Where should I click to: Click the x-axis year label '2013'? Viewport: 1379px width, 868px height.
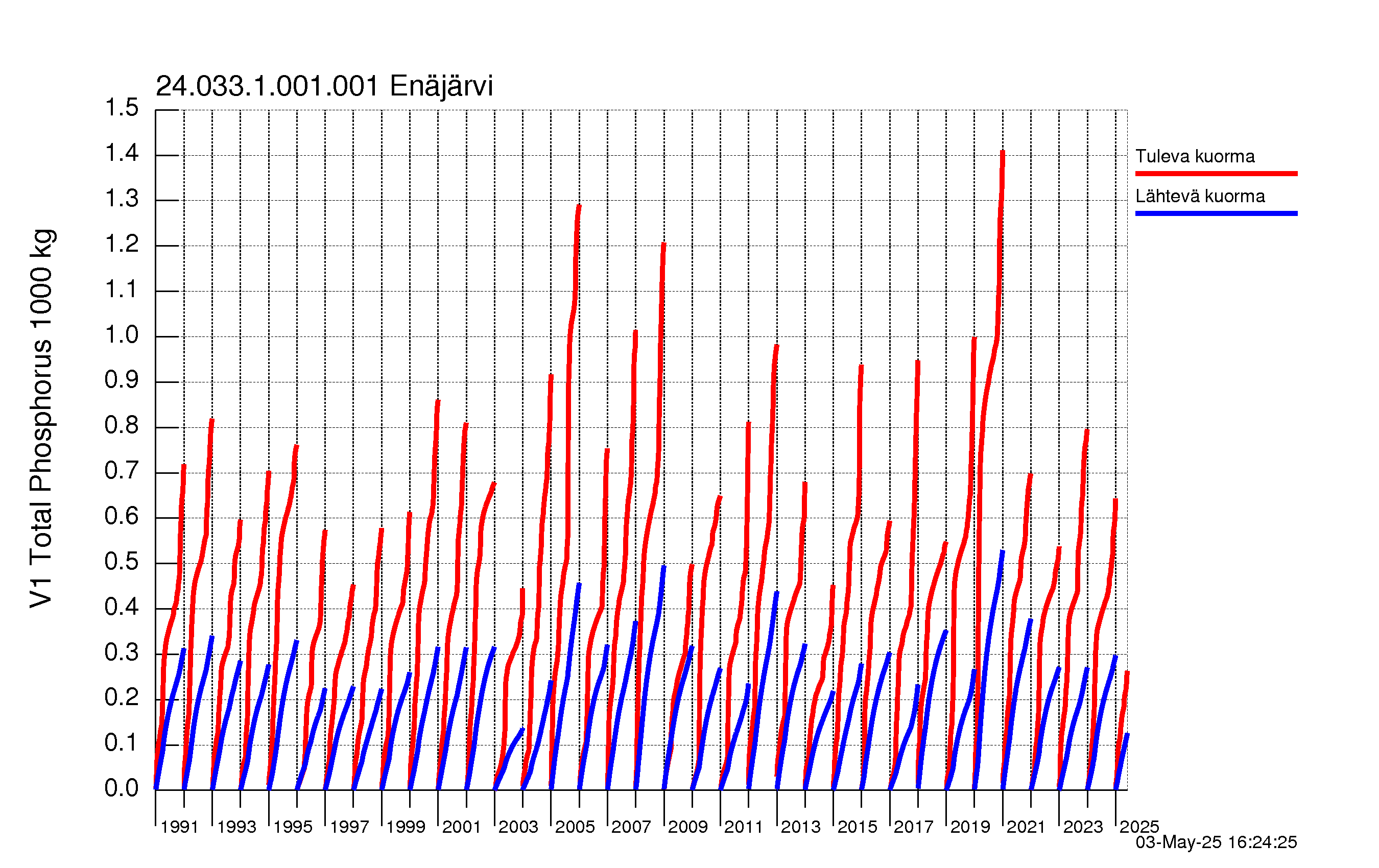[x=801, y=827]
